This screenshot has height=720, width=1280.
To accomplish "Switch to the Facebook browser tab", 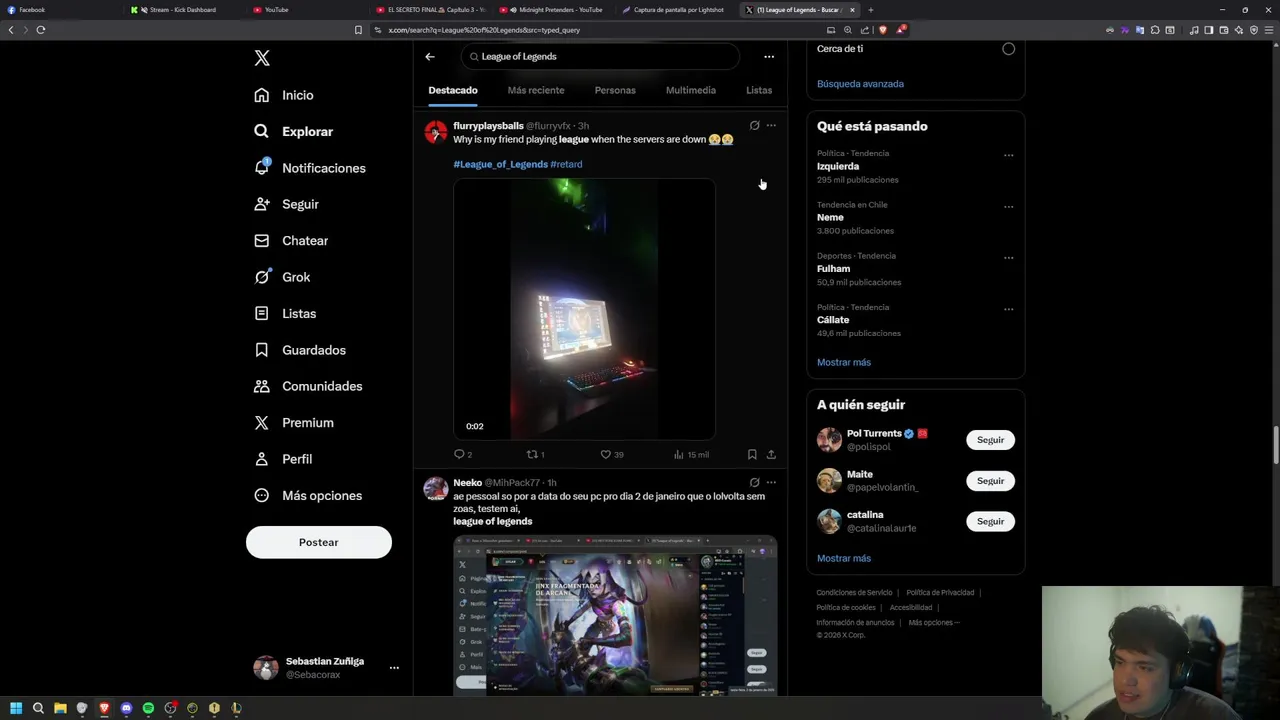I will pyautogui.click(x=60, y=10).
